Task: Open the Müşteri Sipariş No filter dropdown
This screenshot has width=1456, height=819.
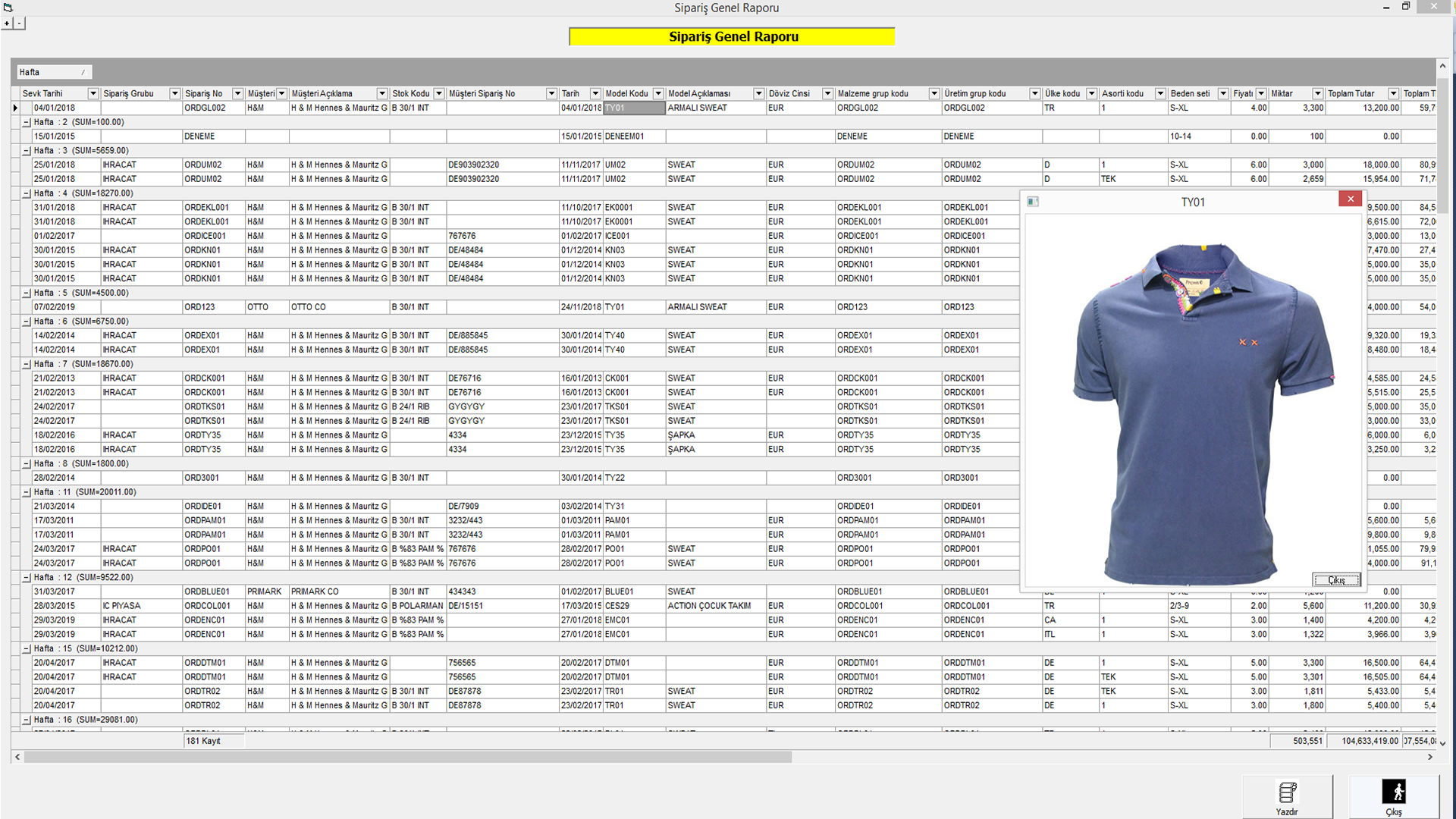Action: [x=551, y=93]
